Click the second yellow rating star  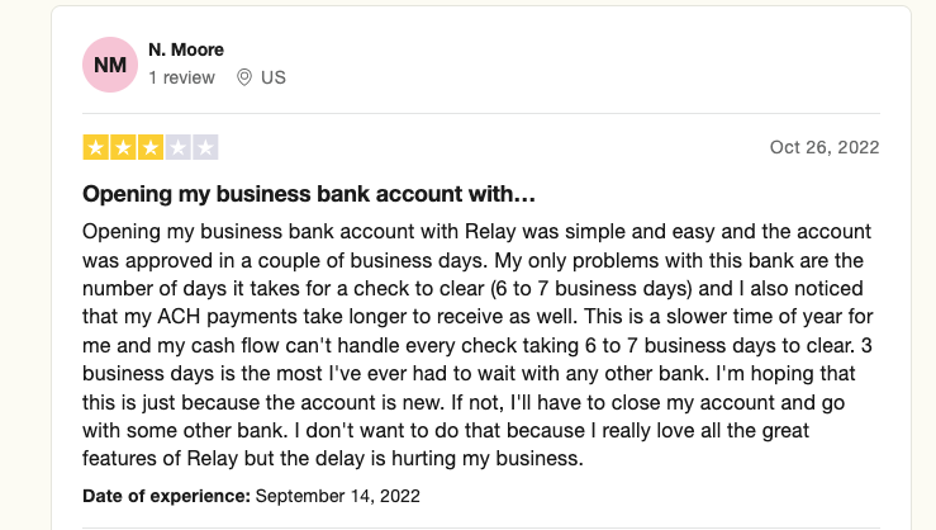tap(123, 147)
